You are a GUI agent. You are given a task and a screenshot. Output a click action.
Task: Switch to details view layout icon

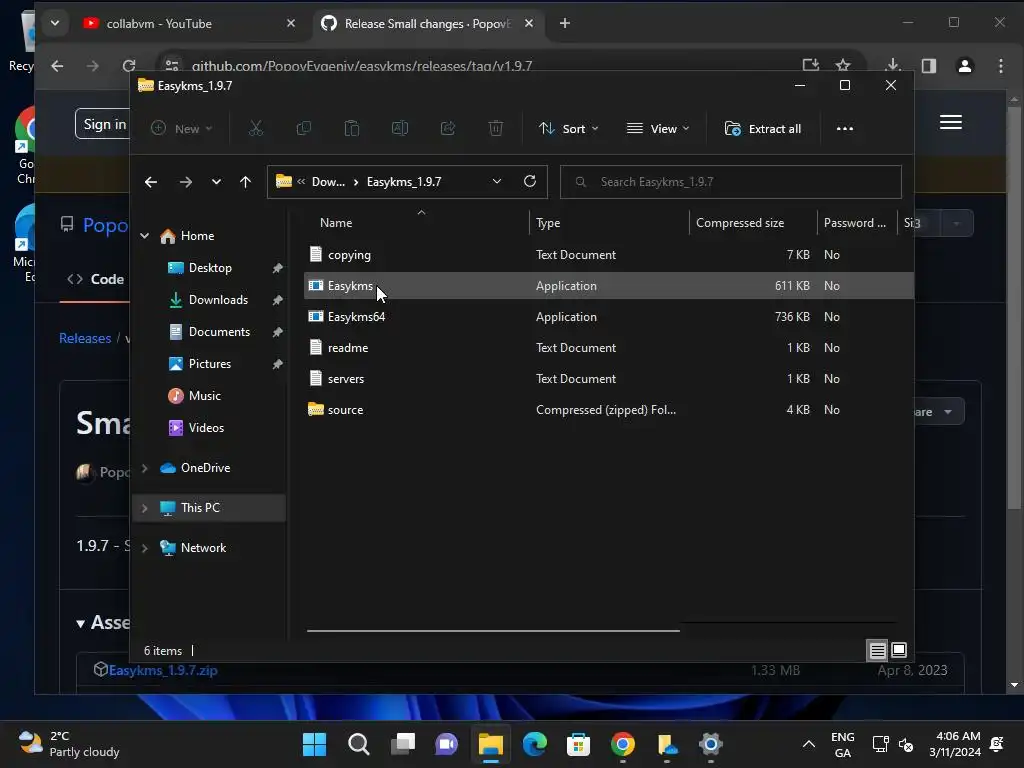[877, 650]
